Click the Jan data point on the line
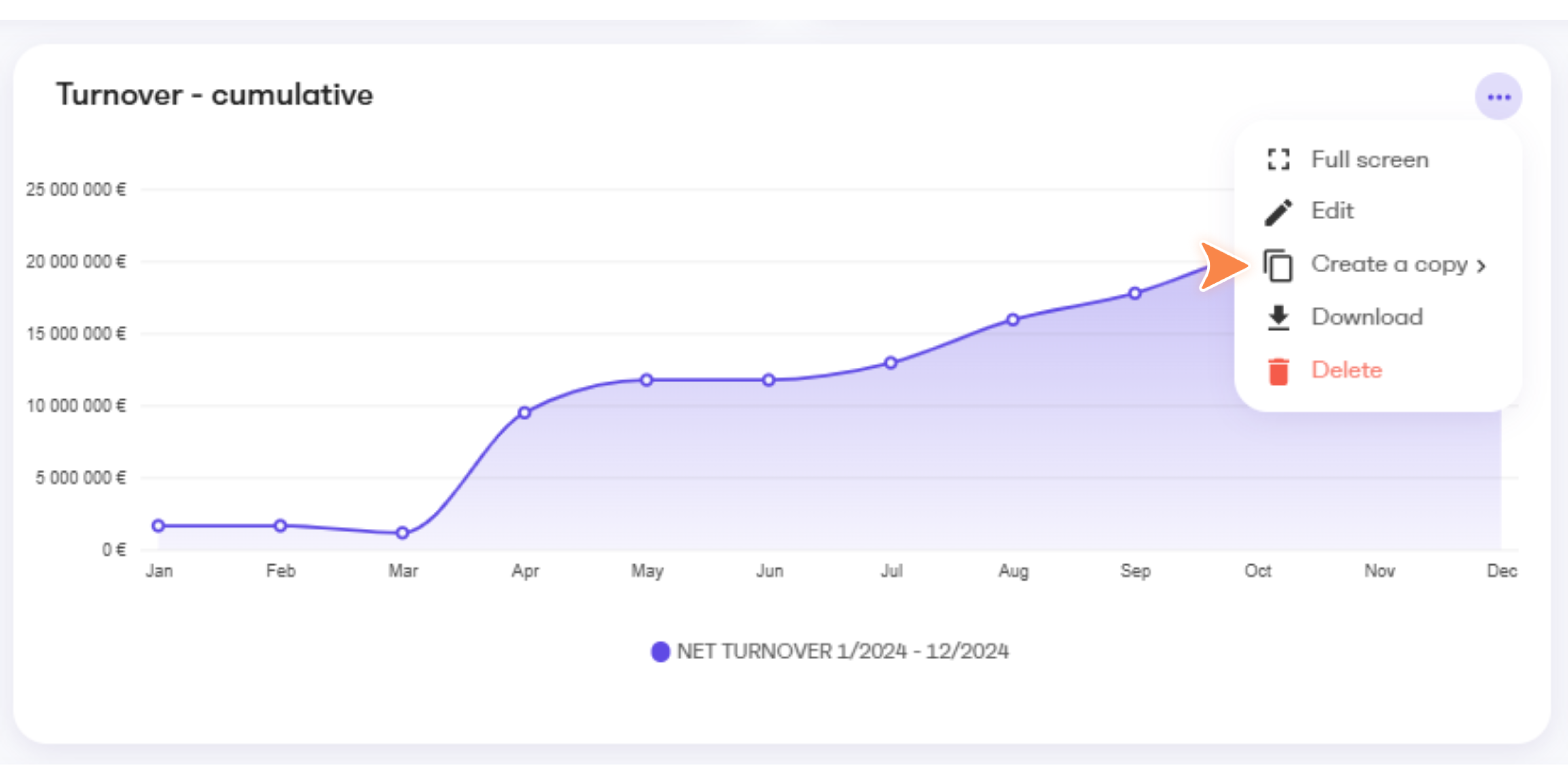The width and height of the screenshot is (1568, 784). 158,525
